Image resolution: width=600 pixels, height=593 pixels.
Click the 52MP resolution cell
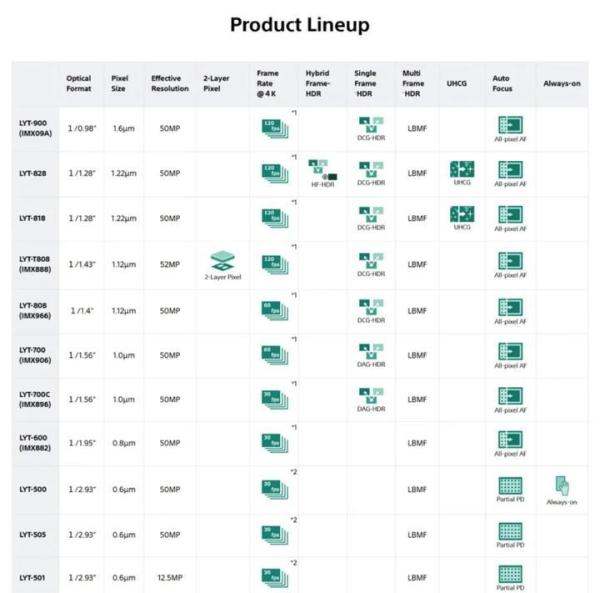point(168,264)
